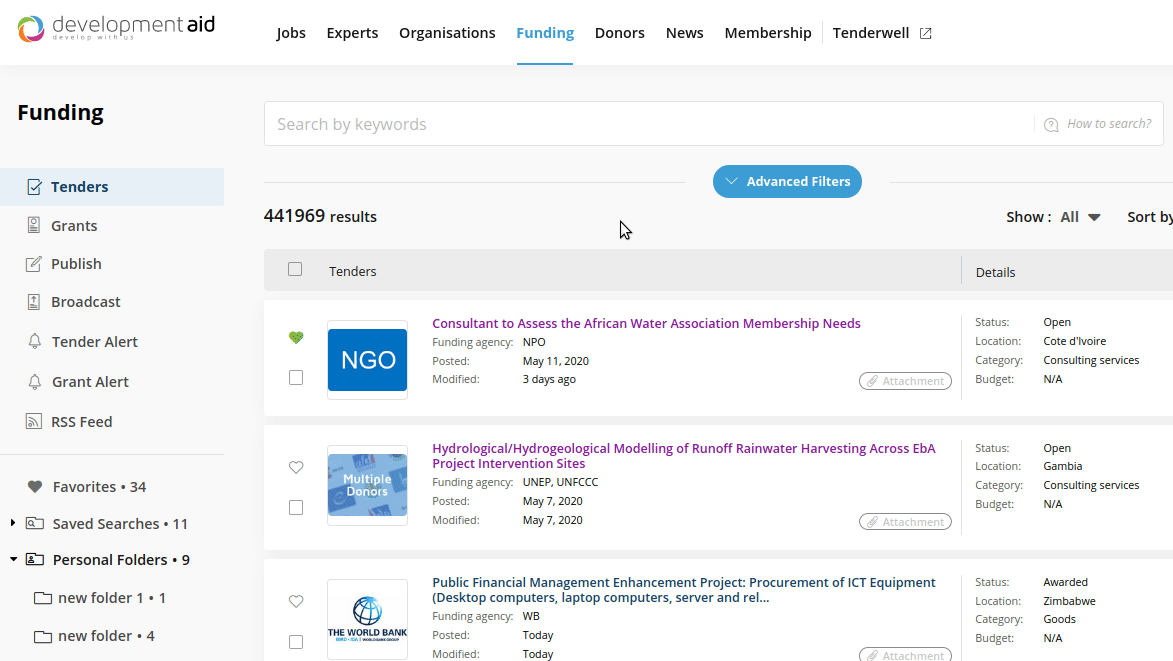Expand the Advanced Filters panel
The height and width of the screenshot is (661, 1173).
(787, 182)
